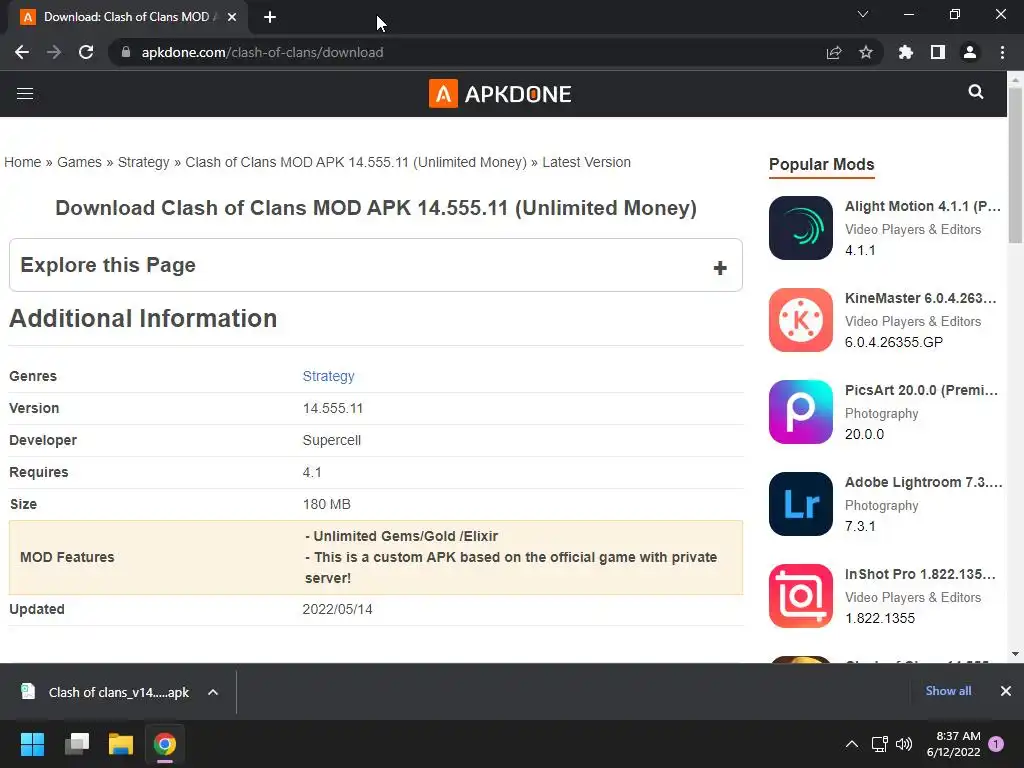This screenshot has width=1024, height=768.
Task: Open the notification badge in the tray
Action: [x=996, y=744]
